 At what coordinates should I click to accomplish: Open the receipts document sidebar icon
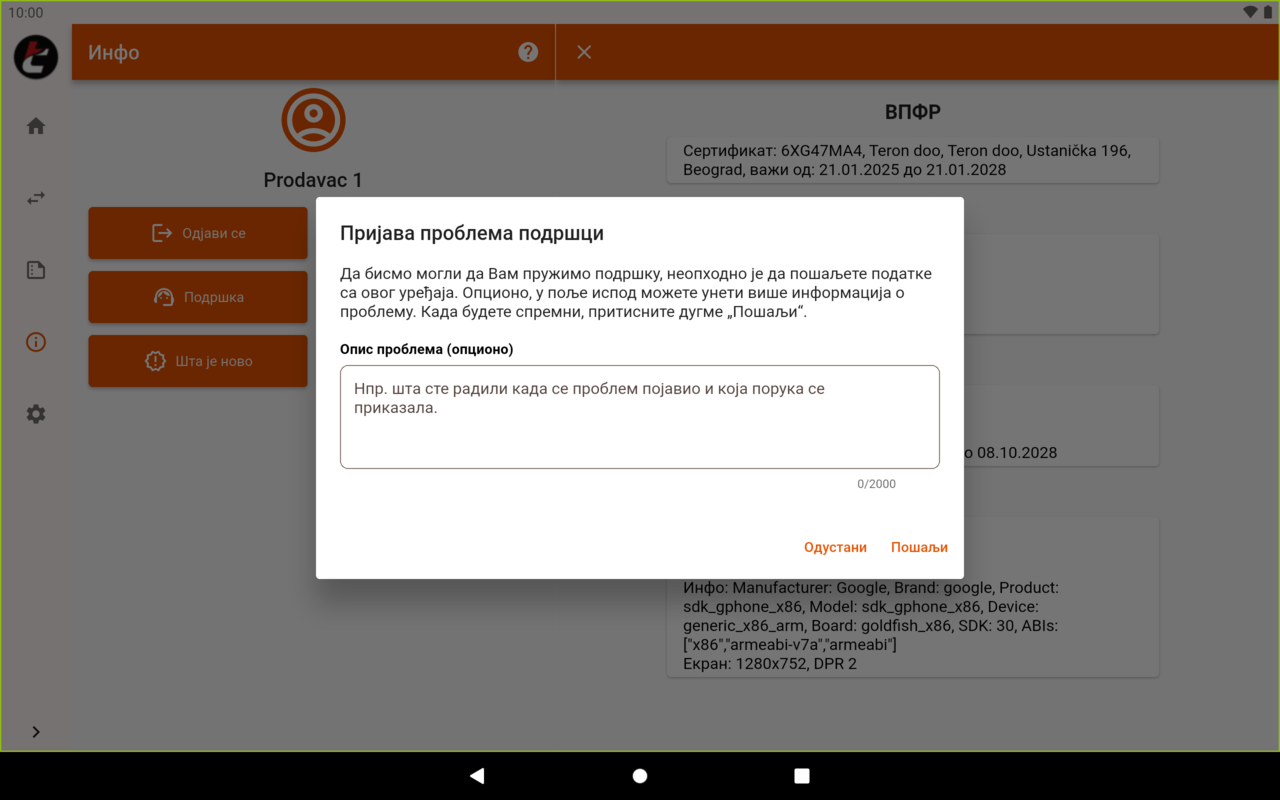36,270
